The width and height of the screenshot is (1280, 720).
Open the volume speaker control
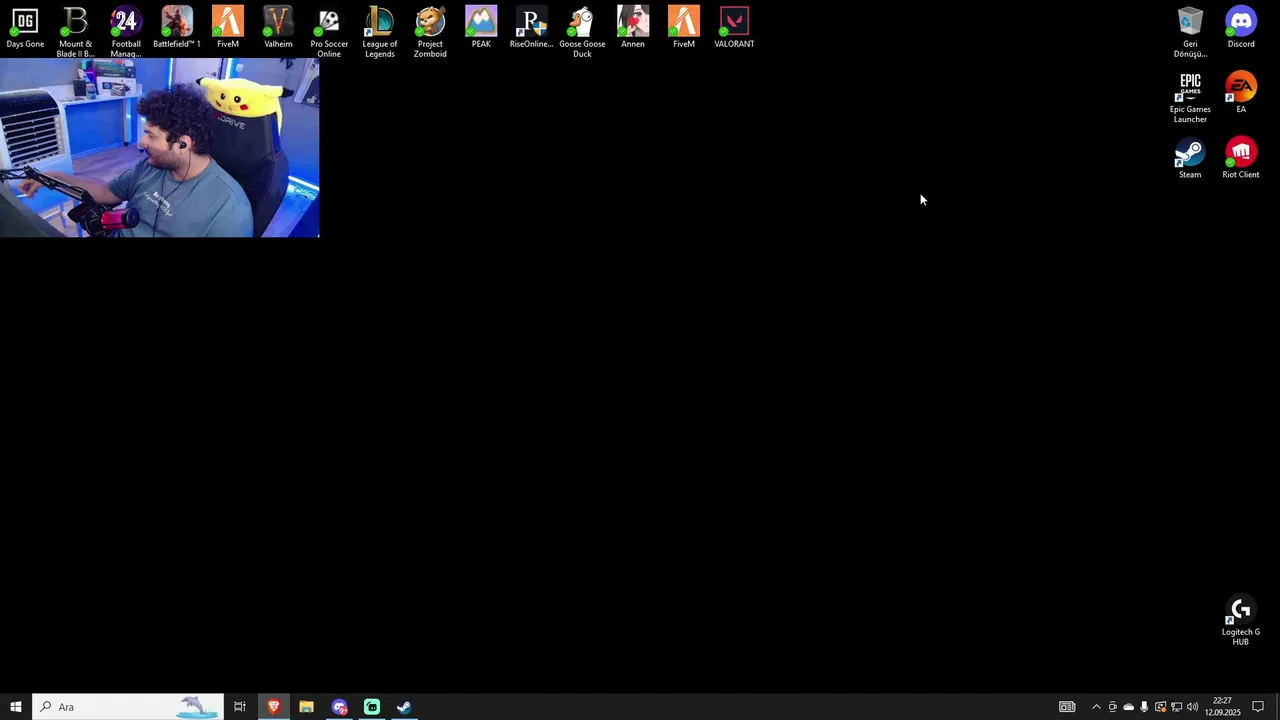coord(1192,707)
